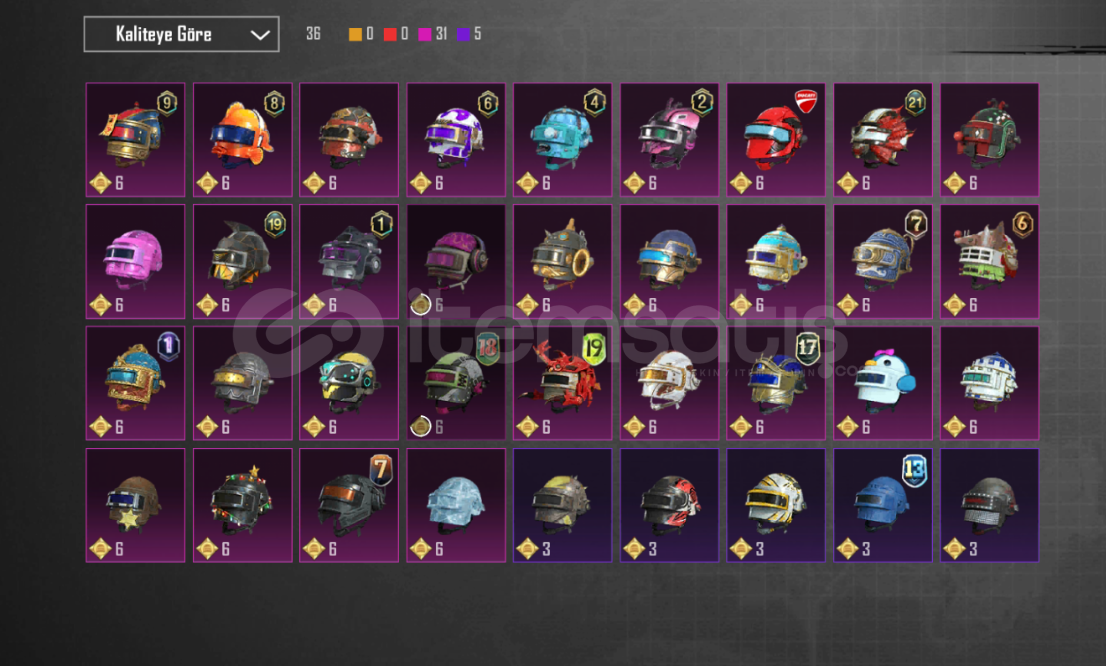Select the cyan helmet with badge 4
Viewport: 1106px width, 666px height.
pyautogui.click(x=562, y=140)
